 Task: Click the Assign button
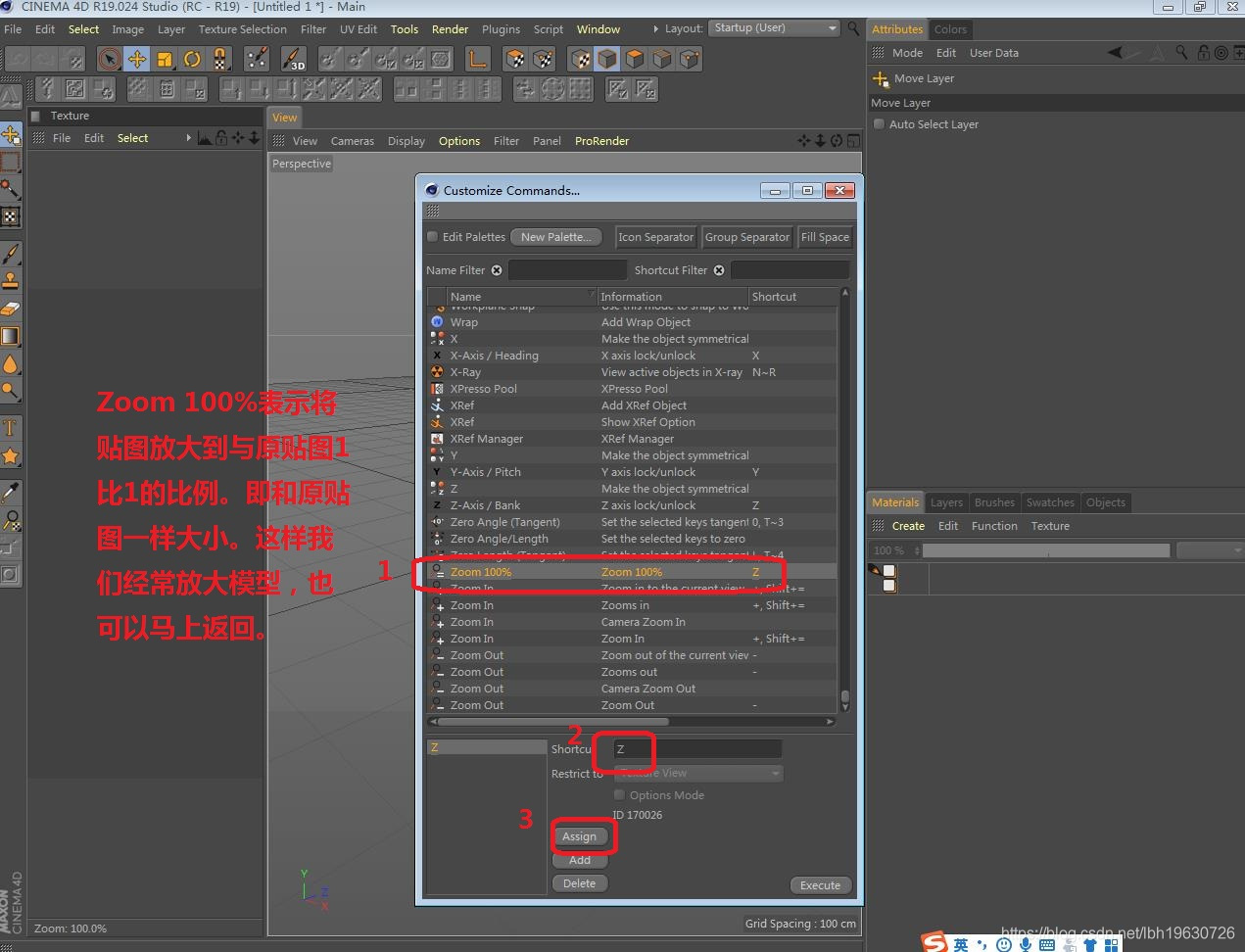580,836
